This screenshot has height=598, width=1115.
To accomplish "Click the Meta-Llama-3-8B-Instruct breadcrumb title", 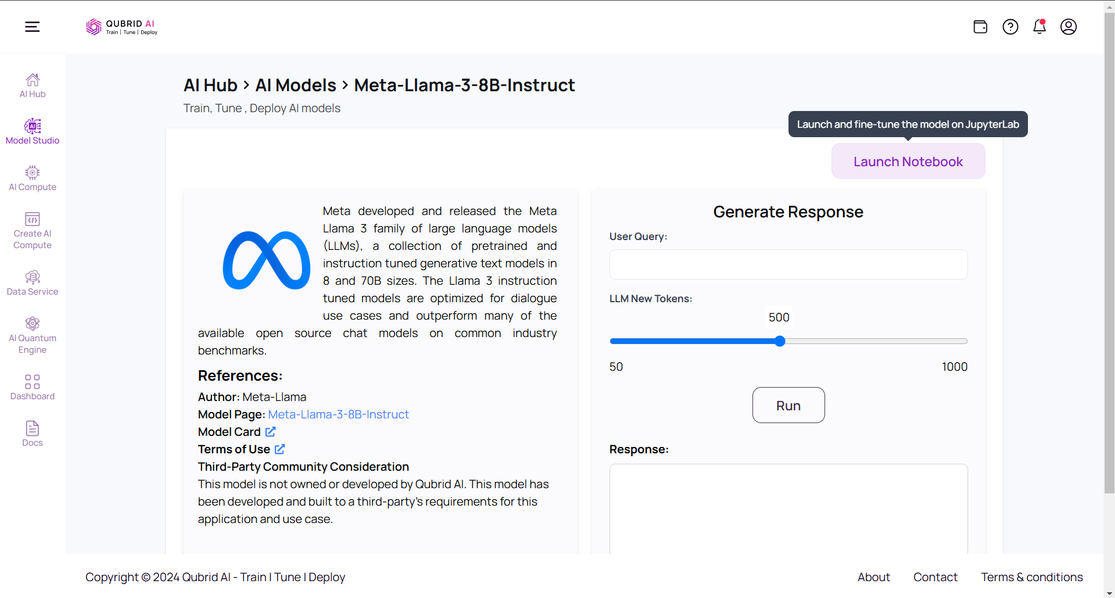I will (464, 85).
